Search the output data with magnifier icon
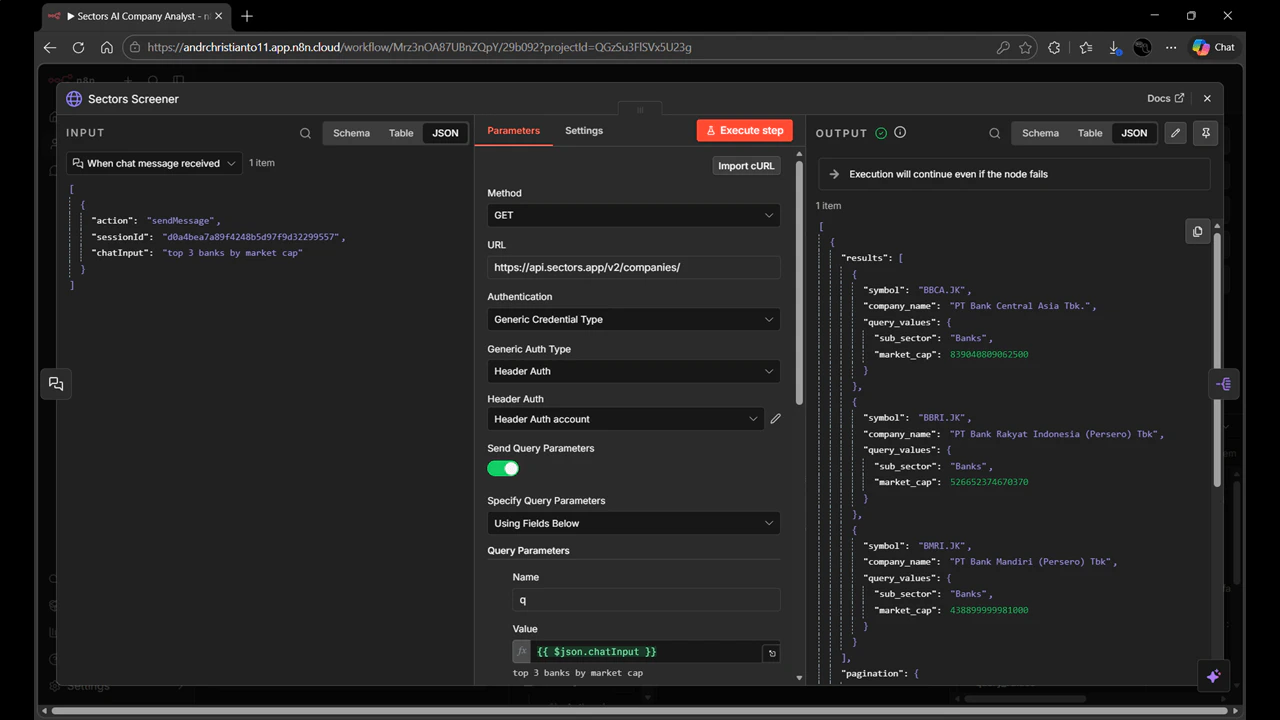 click(994, 133)
